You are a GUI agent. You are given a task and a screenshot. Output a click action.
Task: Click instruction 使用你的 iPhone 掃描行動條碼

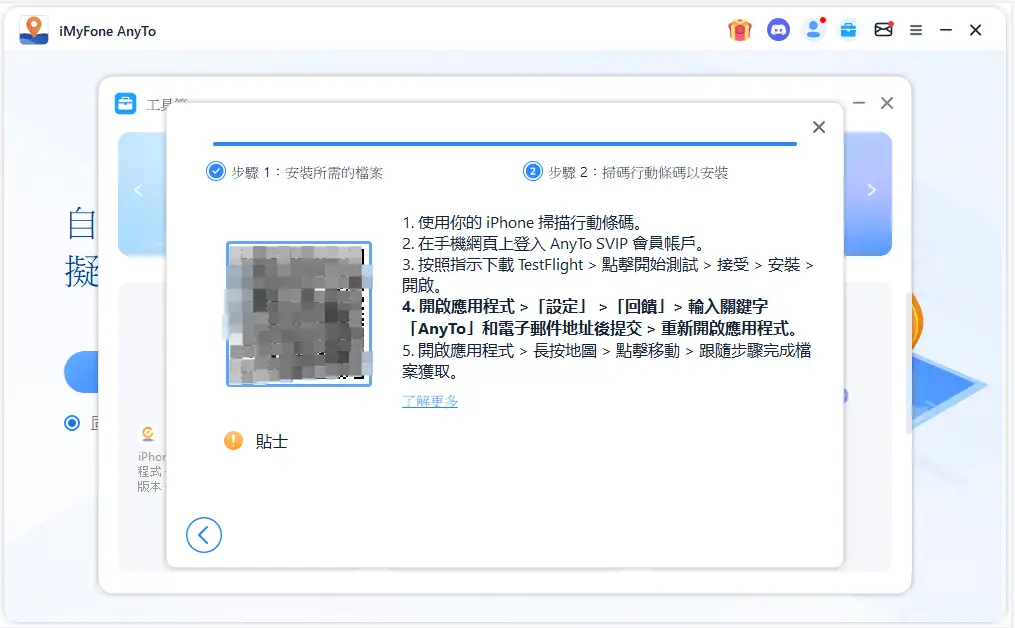coord(522,223)
